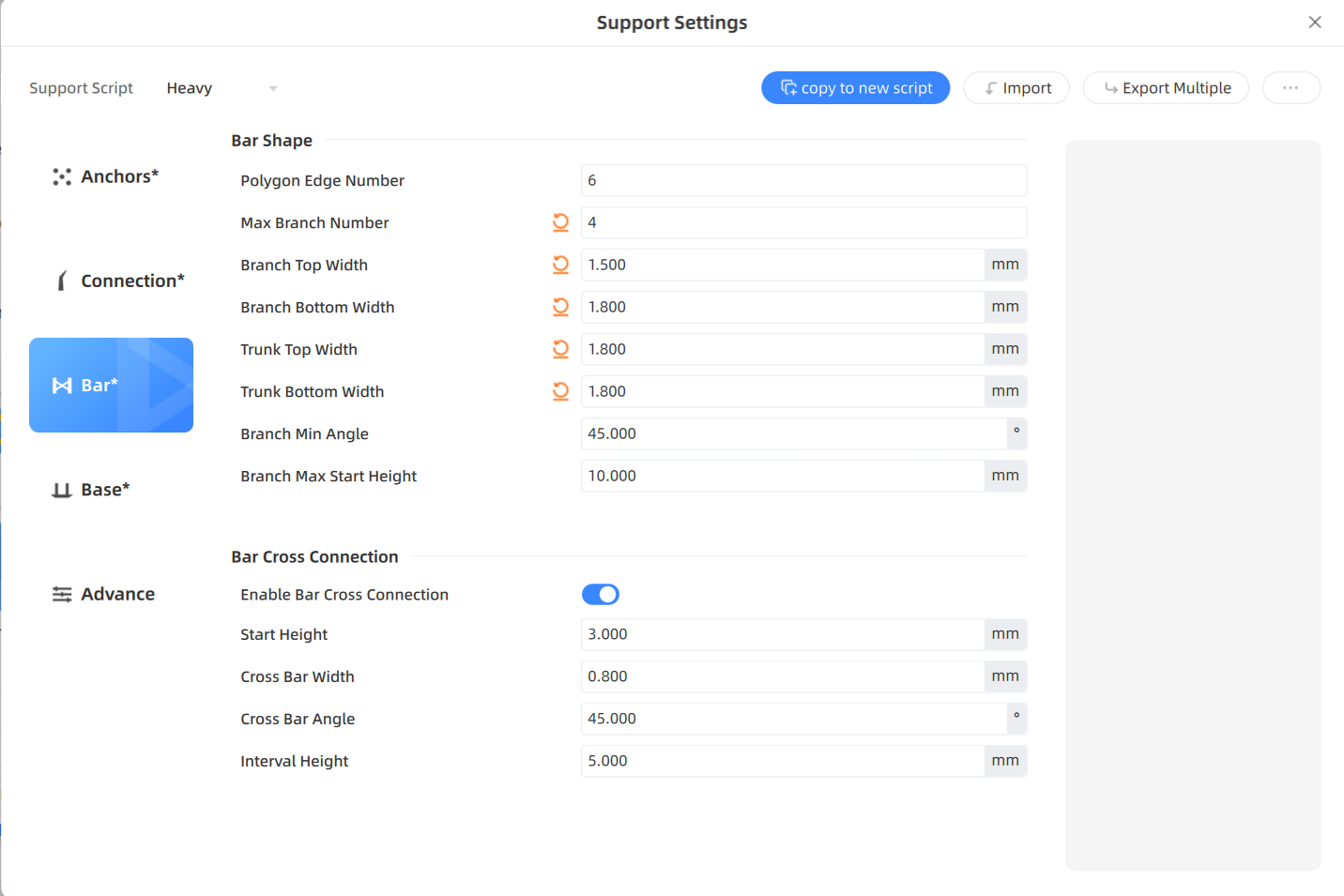Go to Advance settings tab

[x=111, y=594]
